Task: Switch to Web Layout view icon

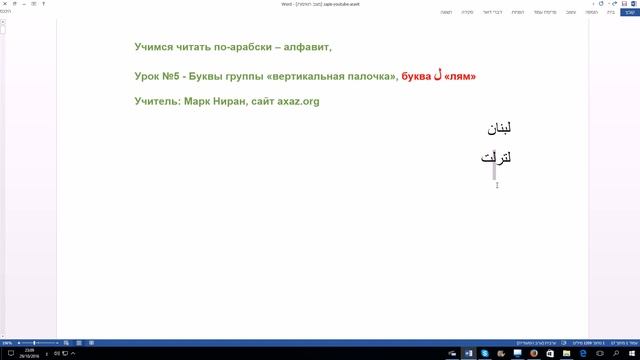Action: pos(66,343)
